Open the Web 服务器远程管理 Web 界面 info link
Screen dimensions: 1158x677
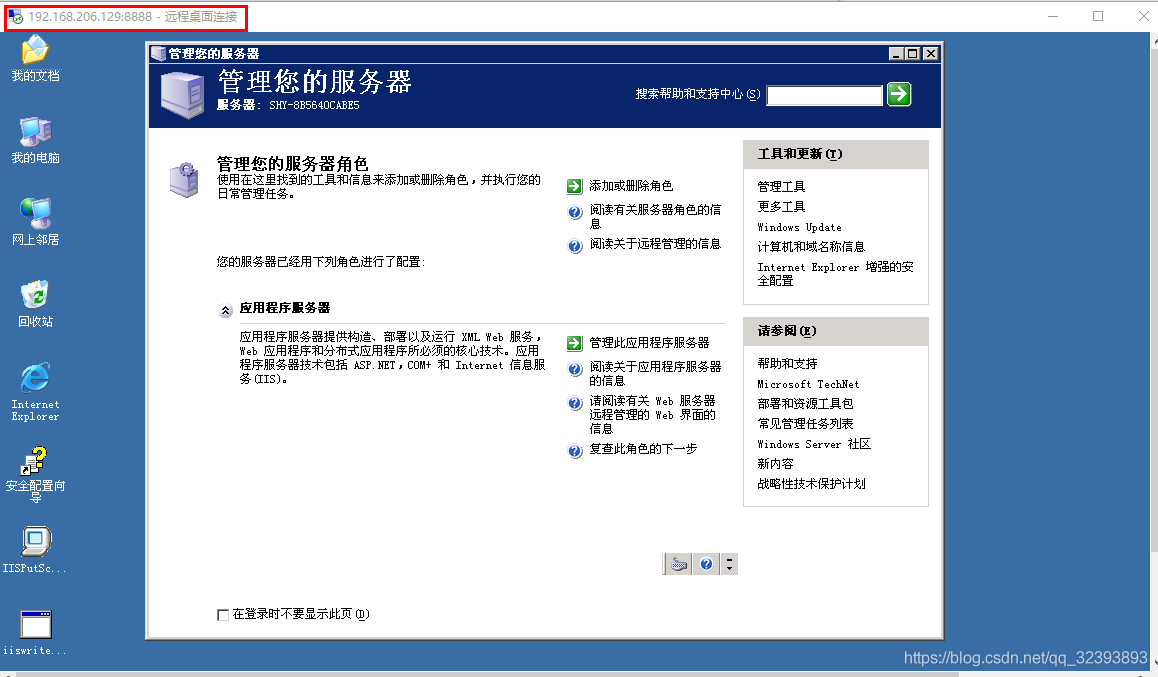pos(652,414)
